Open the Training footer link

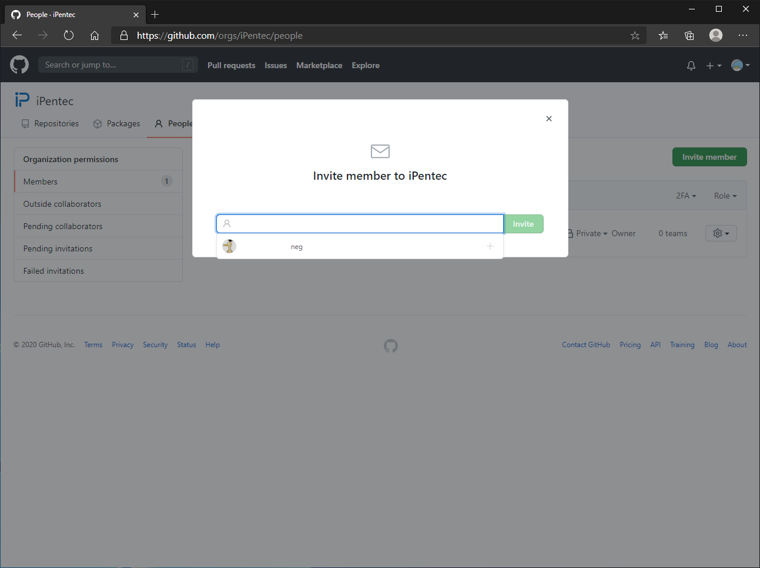click(x=682, y=345)
